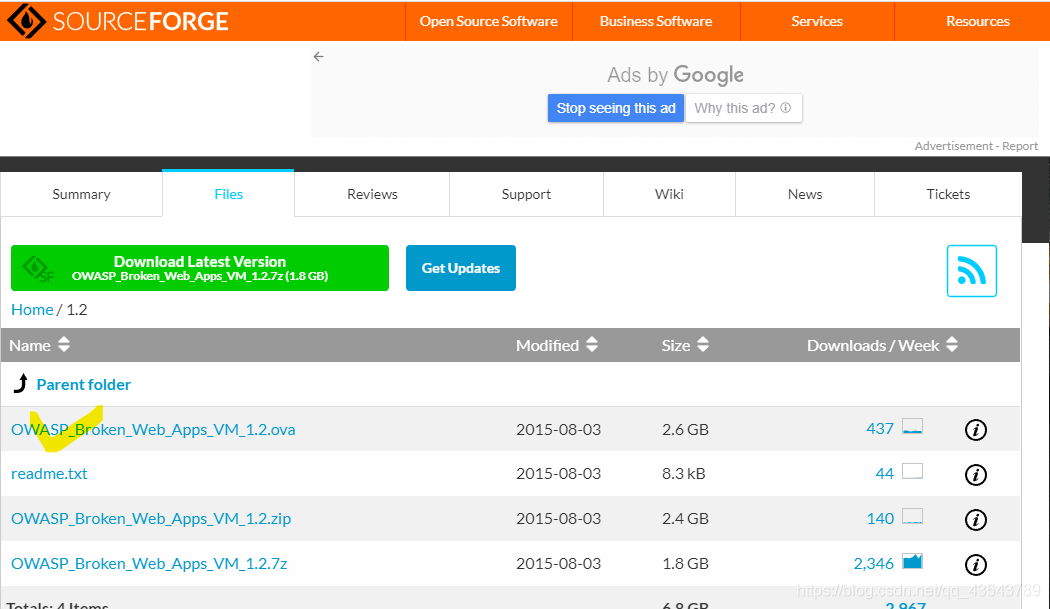Open the Wiki tab

(669, 194)
